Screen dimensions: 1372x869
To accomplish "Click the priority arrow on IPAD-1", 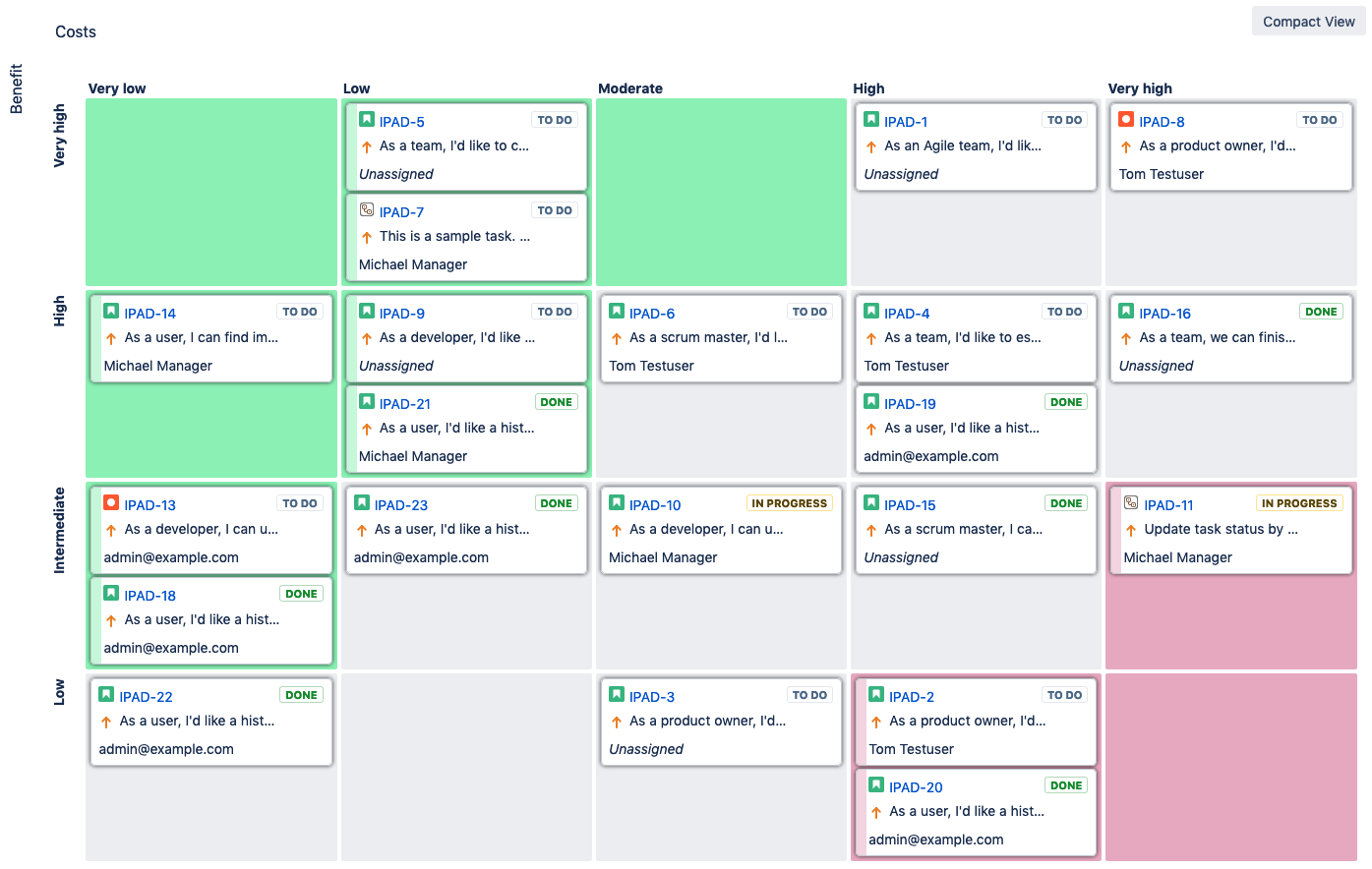I will pos(871,146).
